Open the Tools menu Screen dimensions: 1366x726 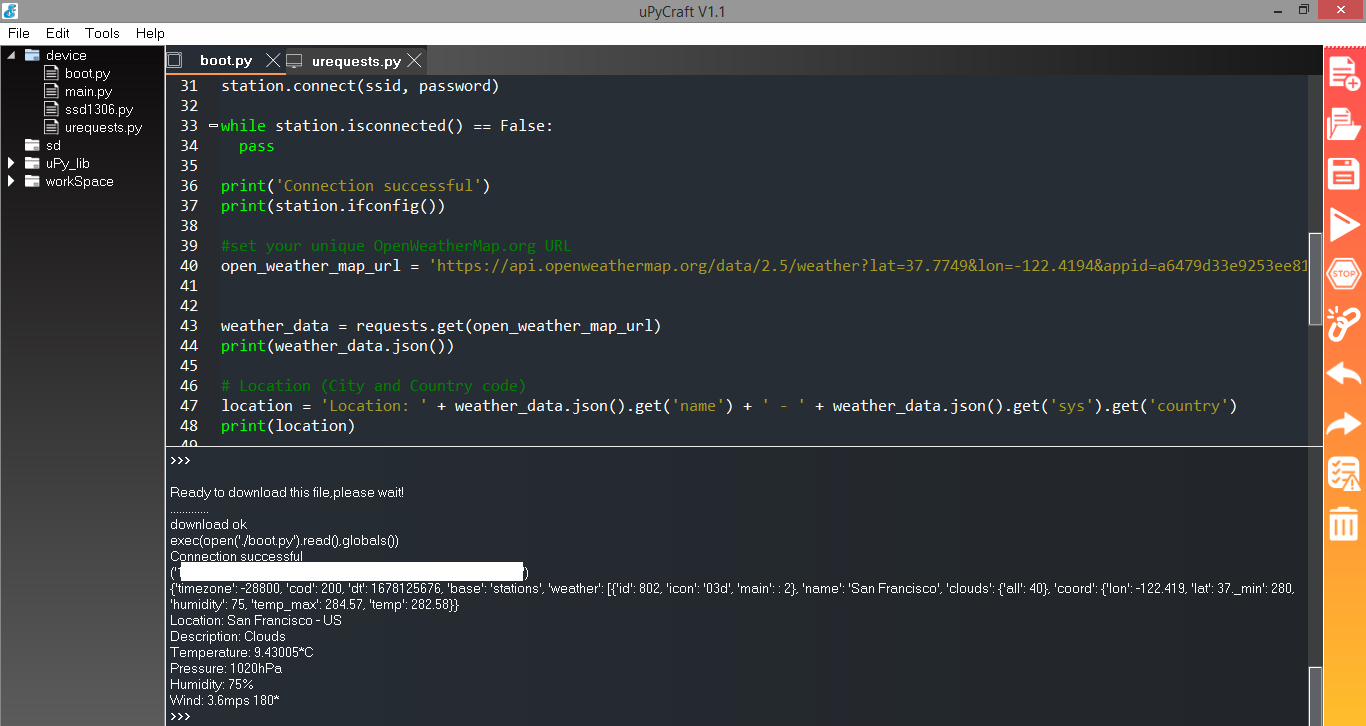pyautogui.click(x=102, y=33)
